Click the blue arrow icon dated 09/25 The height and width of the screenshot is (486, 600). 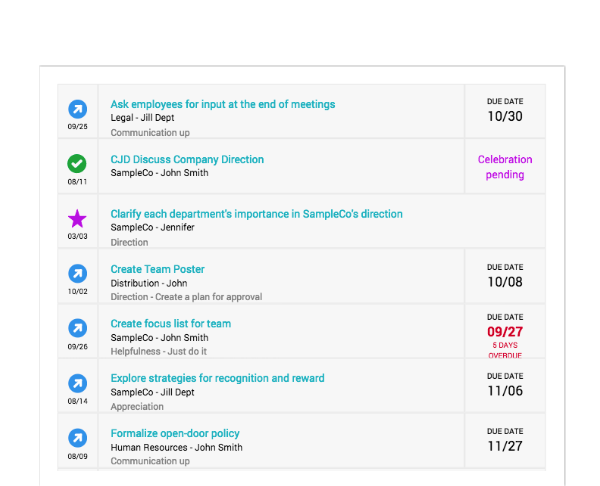pos(77,109)
